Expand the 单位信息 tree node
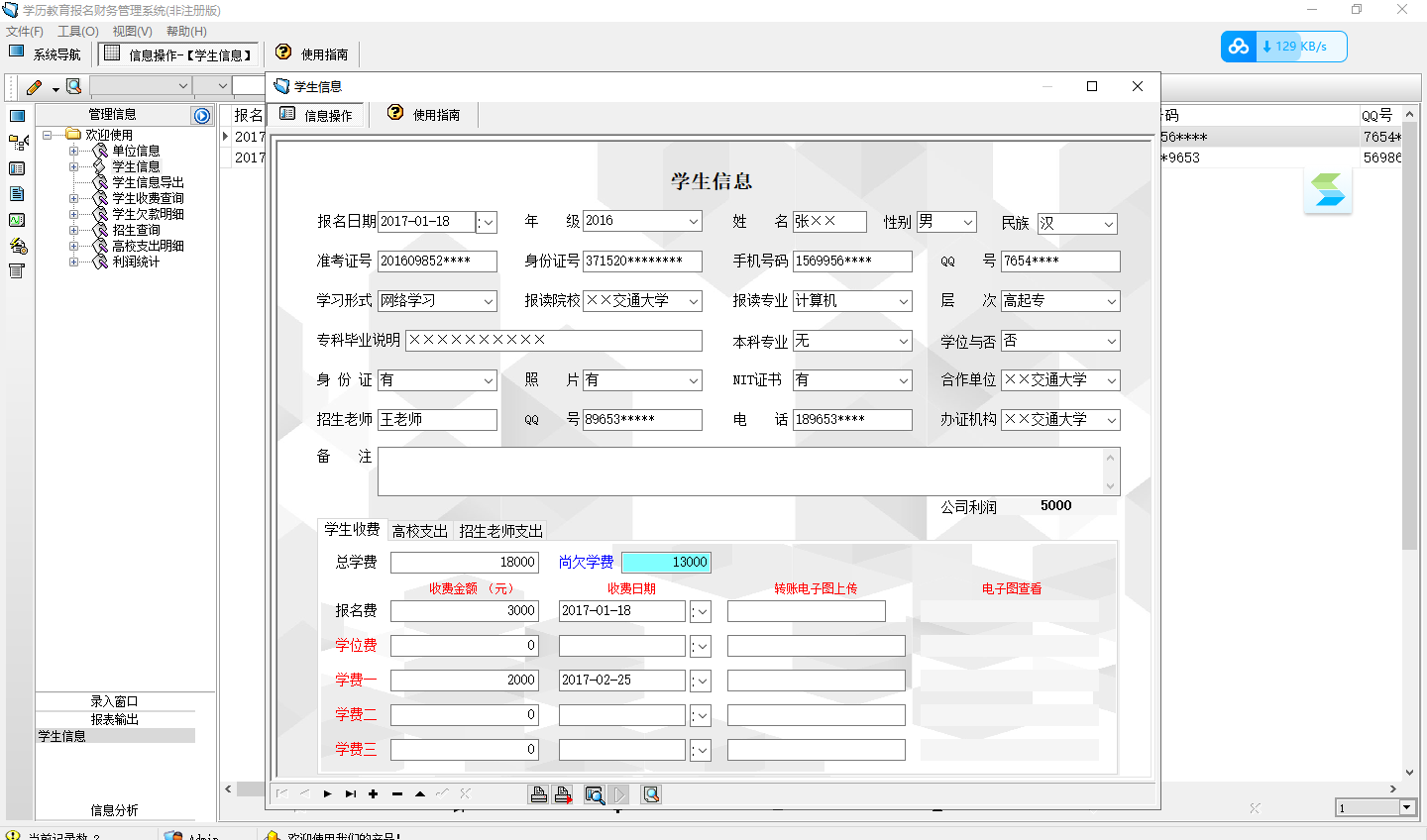Image resolution: width=1427 pixels, height=840 pixels. (x=73, y=152)
